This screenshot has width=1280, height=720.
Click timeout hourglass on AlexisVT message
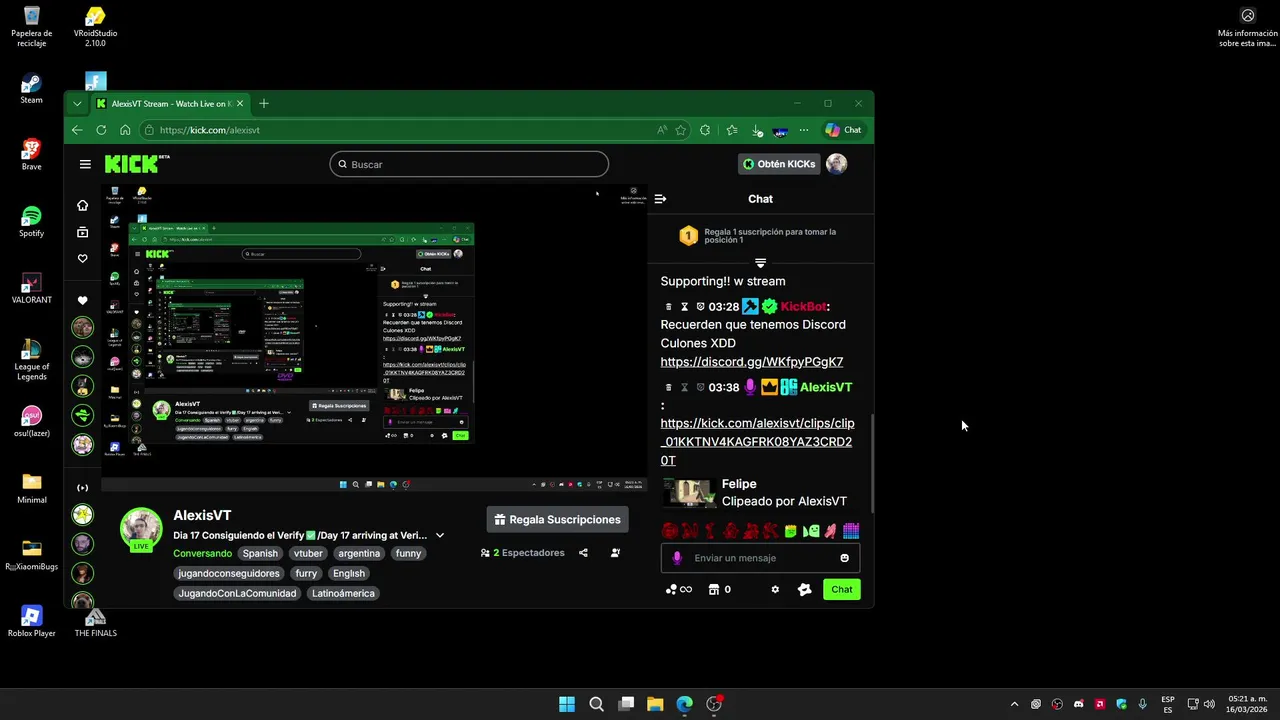click(684, 387)
